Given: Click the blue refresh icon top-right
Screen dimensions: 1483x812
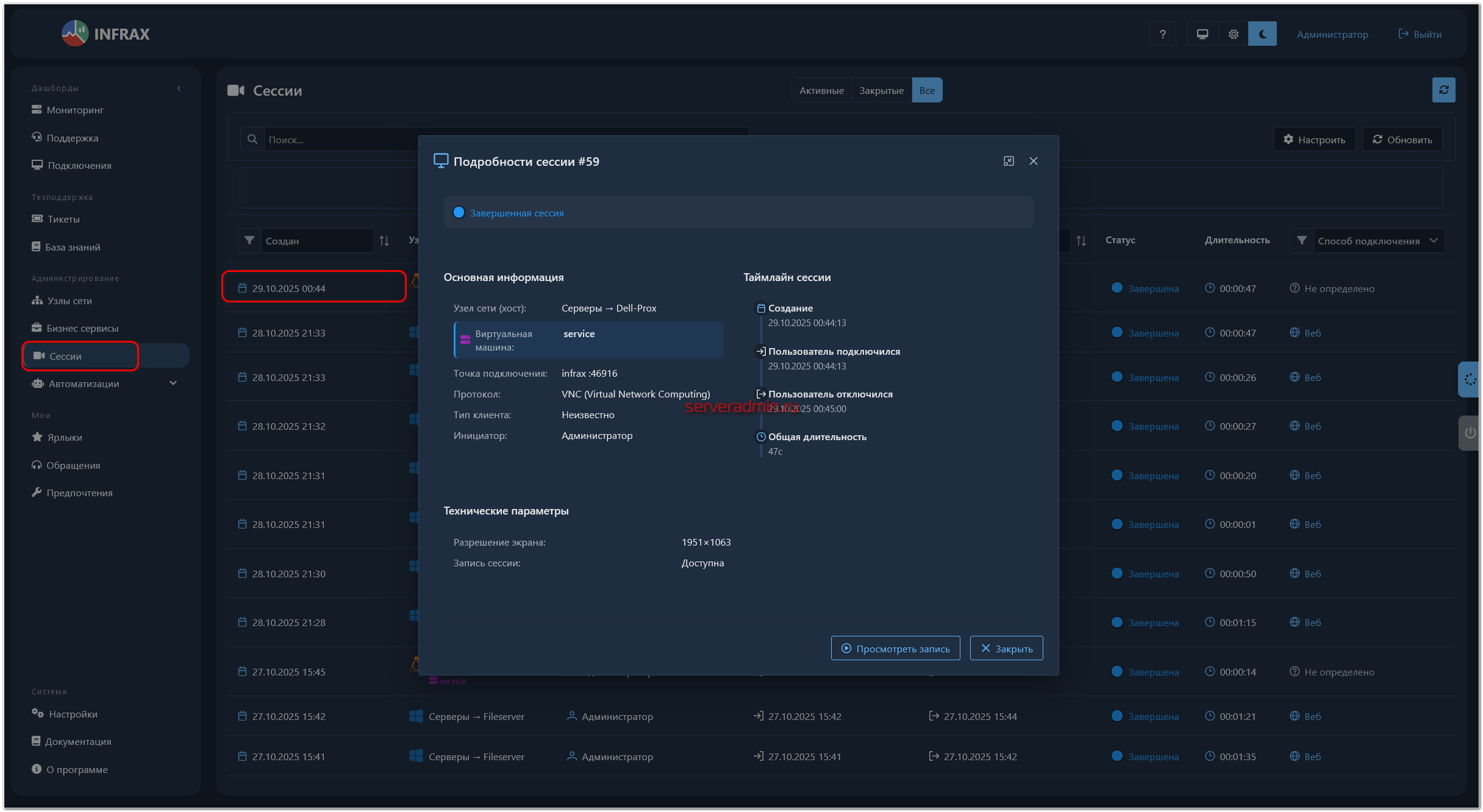Looking at the screenshot, I should click(x=1443, y=90).
